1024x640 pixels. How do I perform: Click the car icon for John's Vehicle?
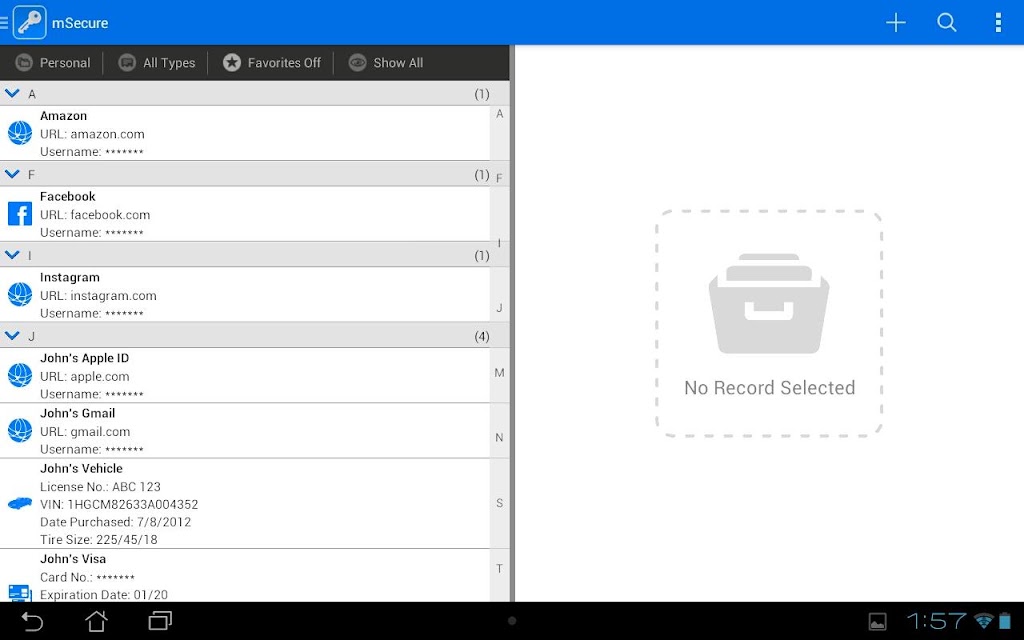[20, 503]
